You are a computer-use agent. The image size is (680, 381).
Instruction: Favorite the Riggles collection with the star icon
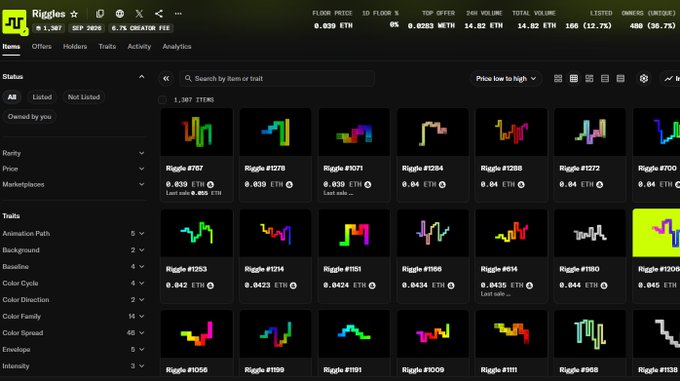(x=74, y=14)
